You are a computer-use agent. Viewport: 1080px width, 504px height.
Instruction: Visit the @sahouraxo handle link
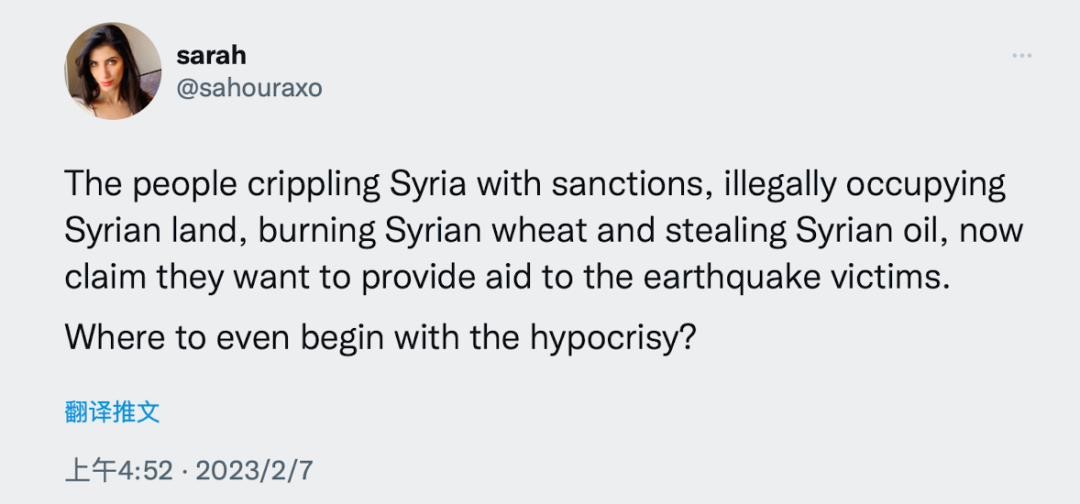(249, 88)
